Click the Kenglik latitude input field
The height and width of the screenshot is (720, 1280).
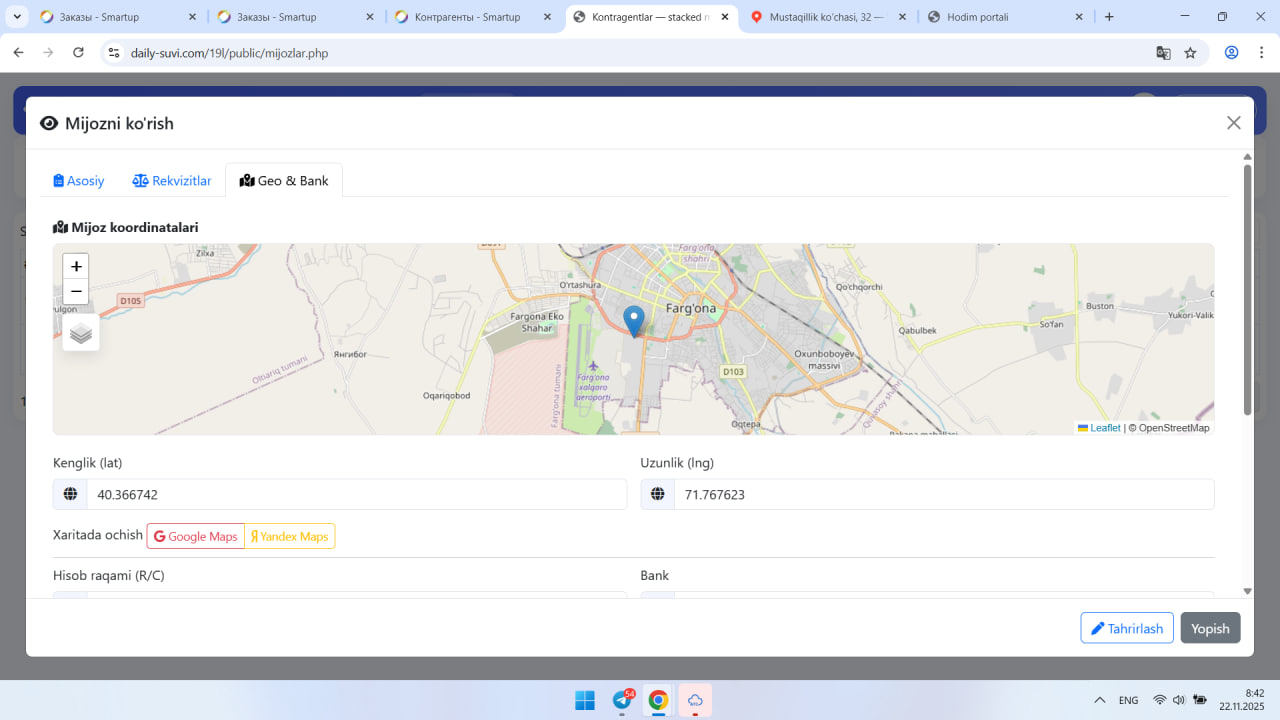click(356, 494)
